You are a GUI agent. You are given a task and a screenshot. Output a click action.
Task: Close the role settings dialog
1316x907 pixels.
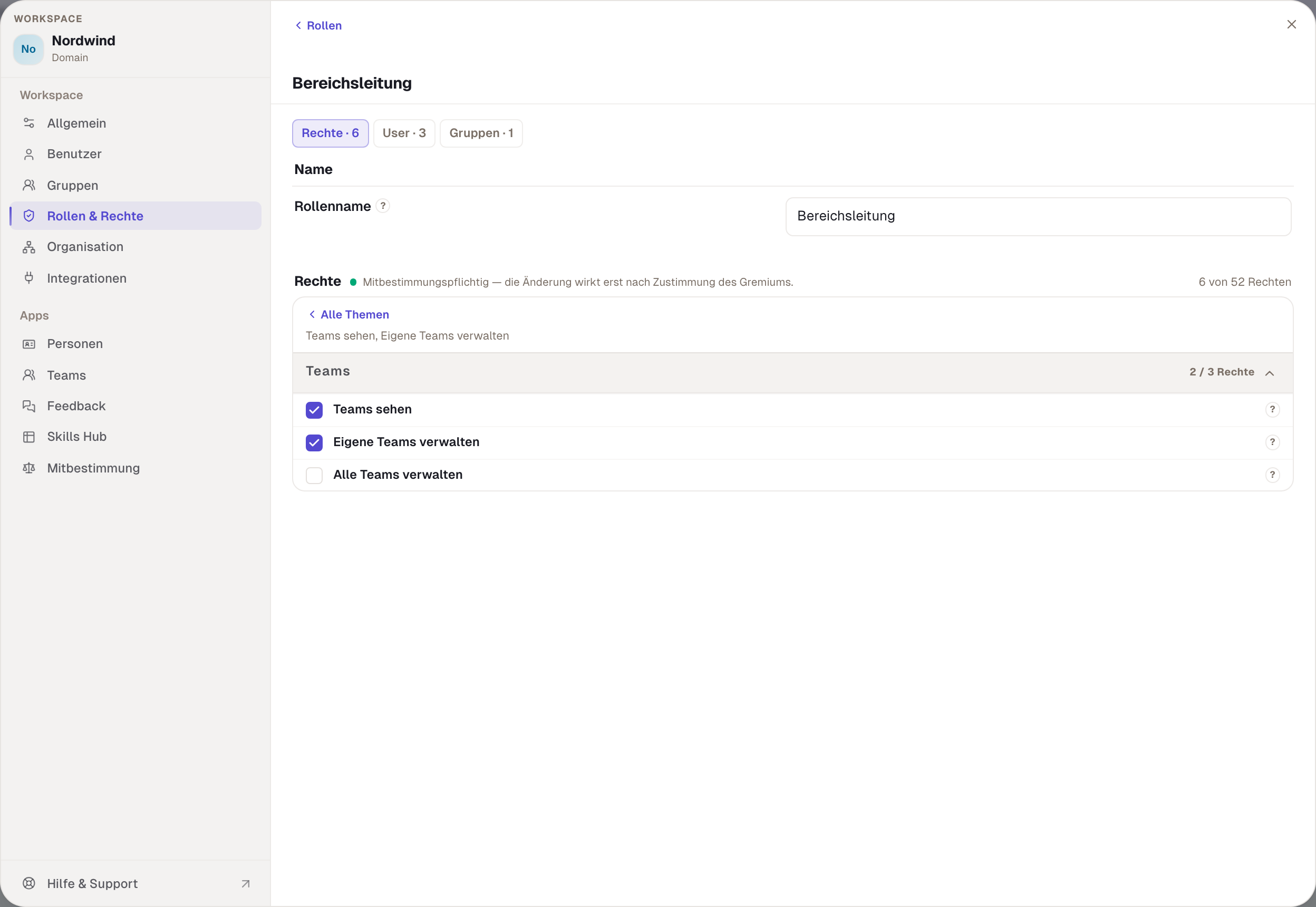tap(1292, 24)
